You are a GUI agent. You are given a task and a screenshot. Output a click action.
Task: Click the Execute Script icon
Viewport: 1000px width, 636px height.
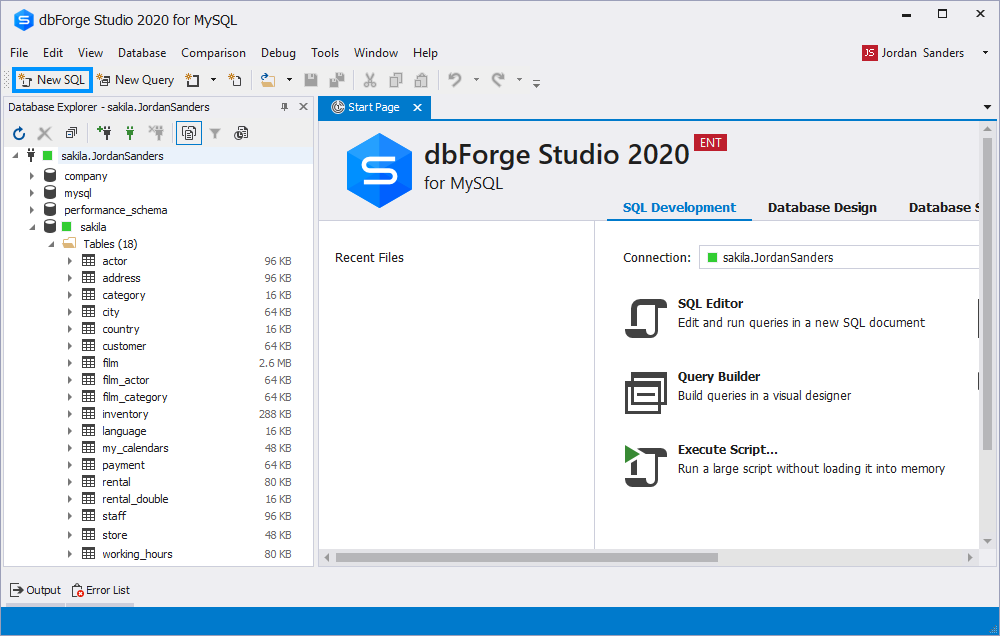click(x=645, y=466)
